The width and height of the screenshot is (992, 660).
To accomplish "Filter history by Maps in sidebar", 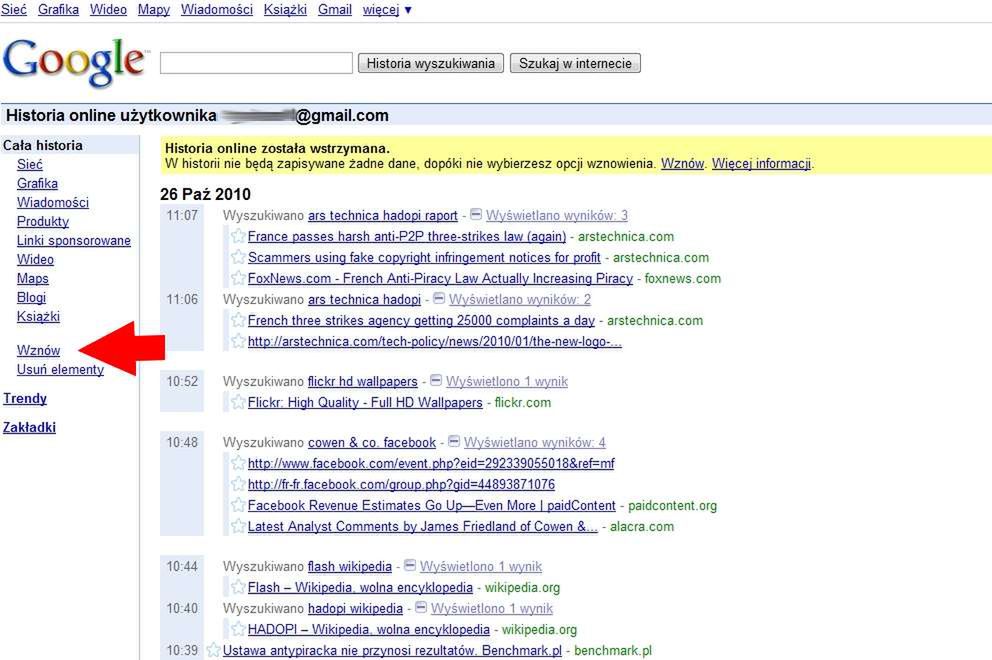I will [x=33, y=278].
